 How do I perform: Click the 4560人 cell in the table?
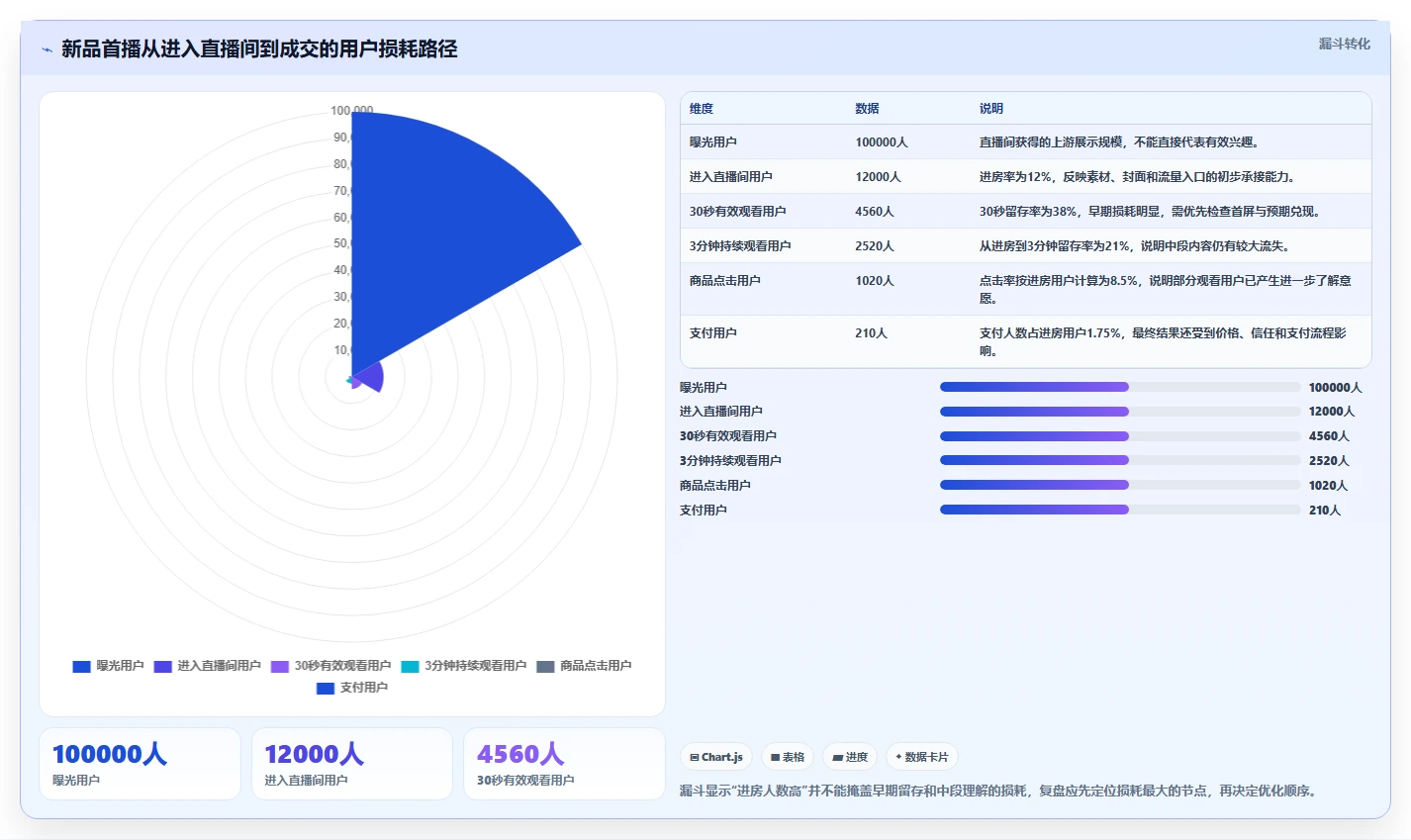pyautogui.click(x=875, y=212)
